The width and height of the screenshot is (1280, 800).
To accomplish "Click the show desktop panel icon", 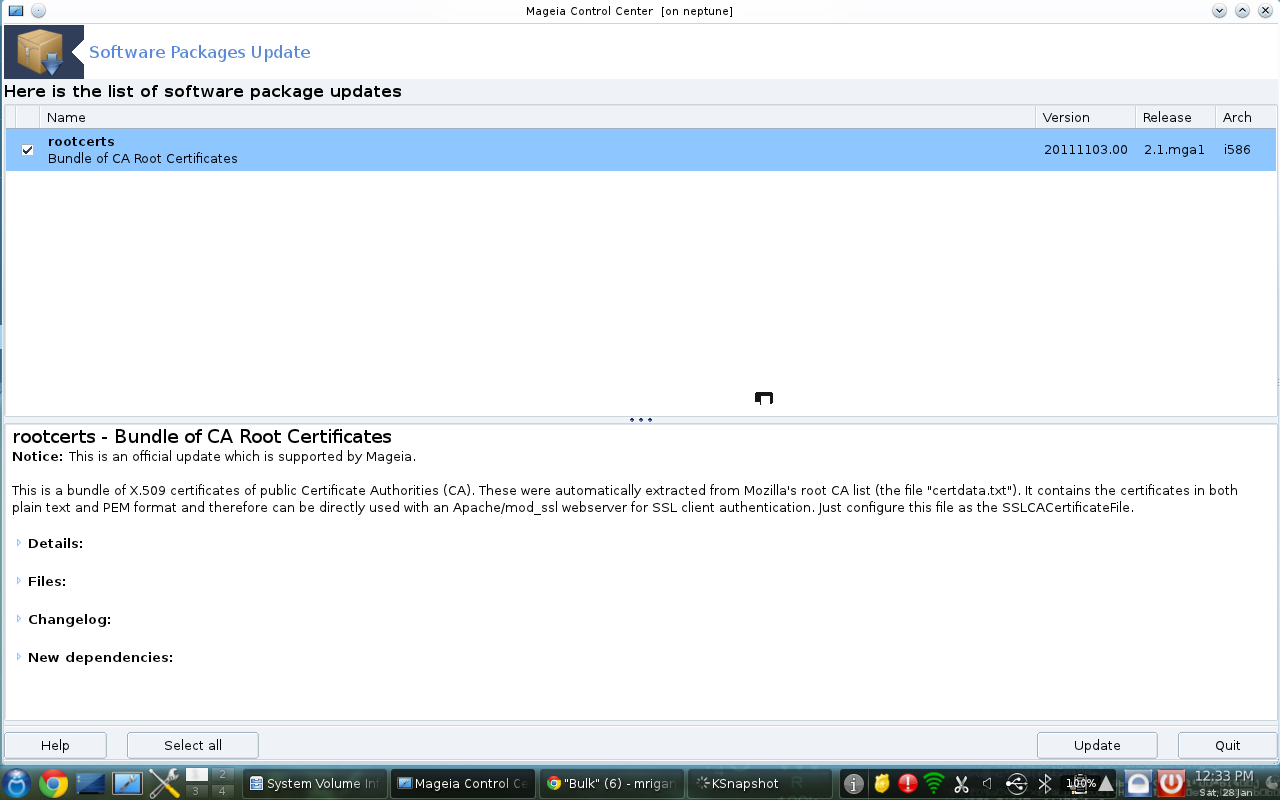I will 91,783.
